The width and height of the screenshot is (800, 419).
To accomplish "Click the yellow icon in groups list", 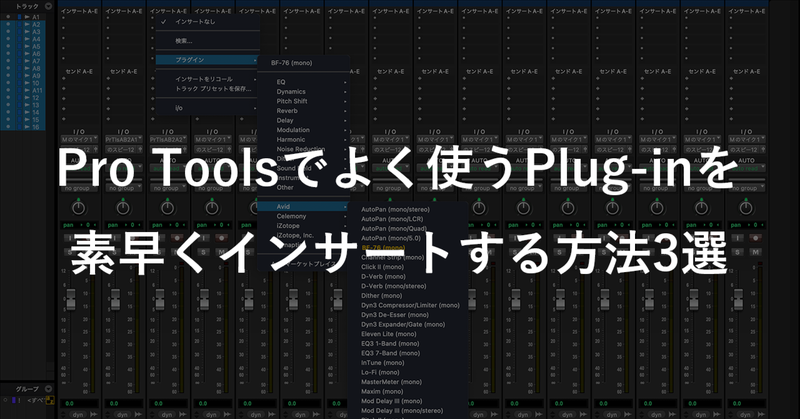I will click(50, 400).
